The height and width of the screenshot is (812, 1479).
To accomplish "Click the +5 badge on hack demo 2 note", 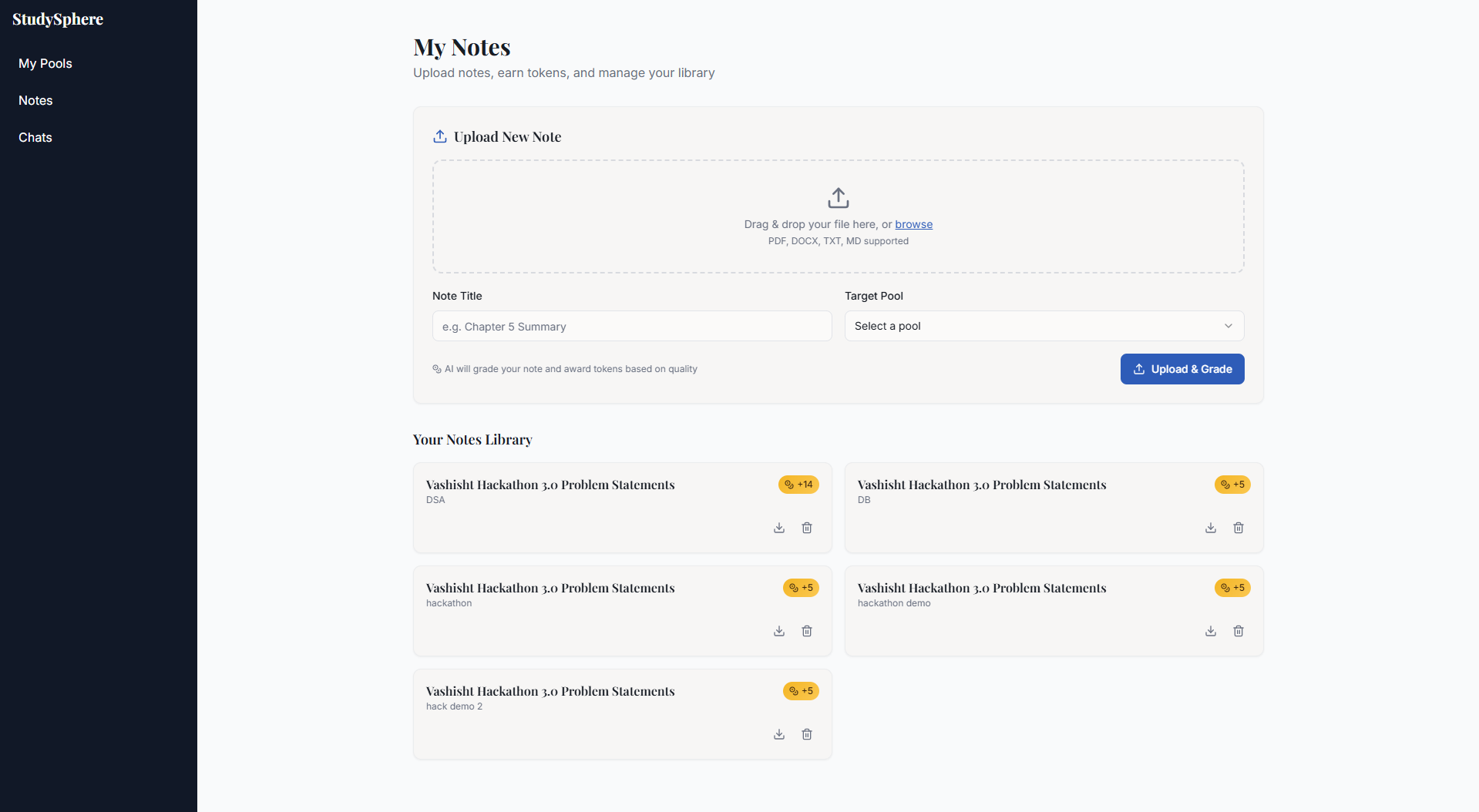I will [801, 691].
